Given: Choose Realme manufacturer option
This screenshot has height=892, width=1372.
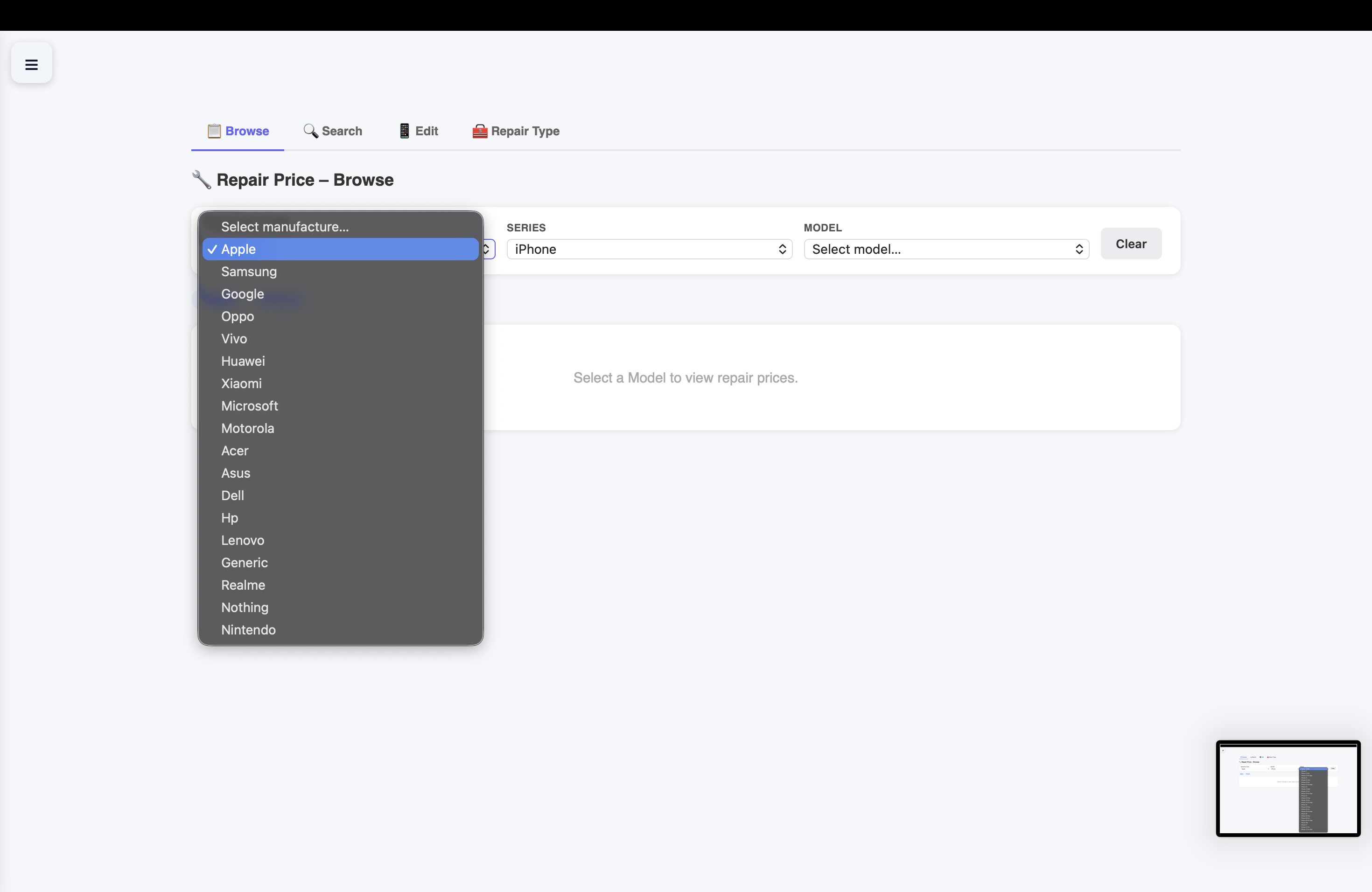Looking at the screenshot, I should click(341, 585).
